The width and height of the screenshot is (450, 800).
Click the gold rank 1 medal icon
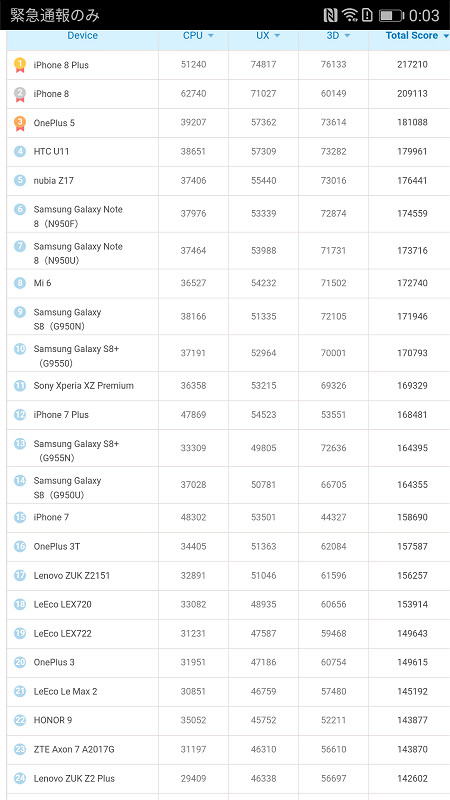19,65
